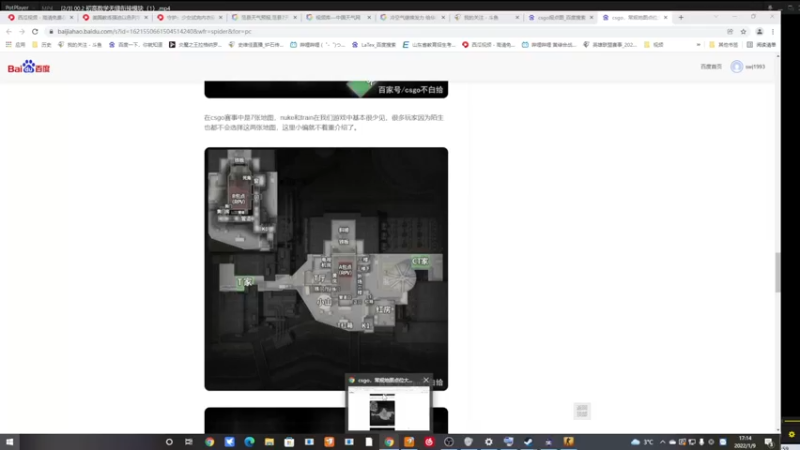The image size is (800, 450).
Task: Open Microsoft Store from taskbar
Action: click(x=289, y=442)
